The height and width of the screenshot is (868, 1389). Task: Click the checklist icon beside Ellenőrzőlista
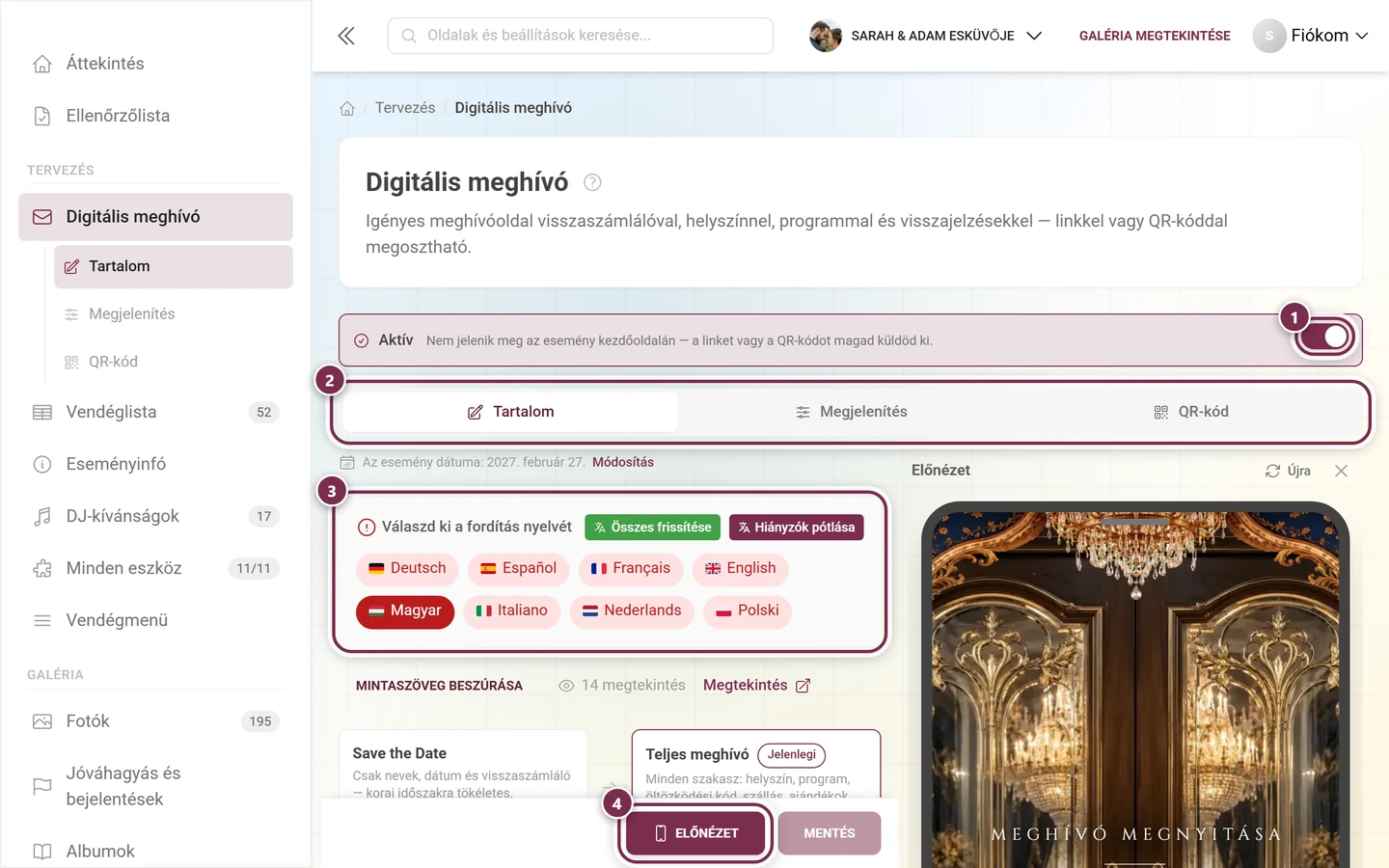[42, 116]
